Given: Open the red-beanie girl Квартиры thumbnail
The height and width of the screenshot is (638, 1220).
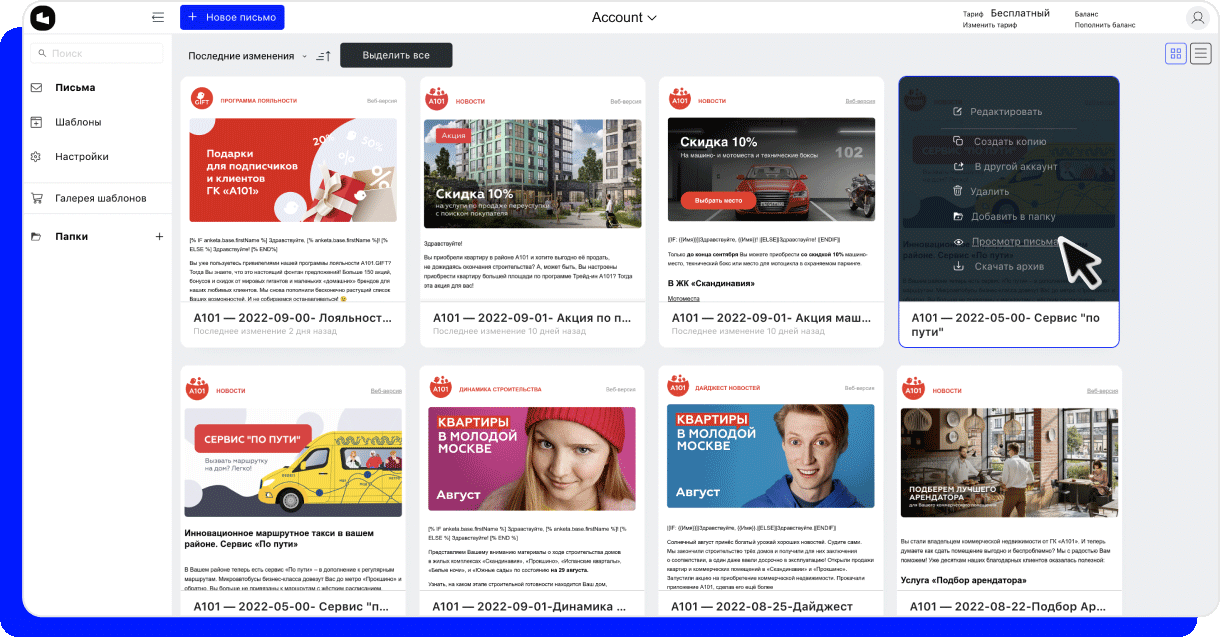Looking at the screenshot, I should (532, 461).
